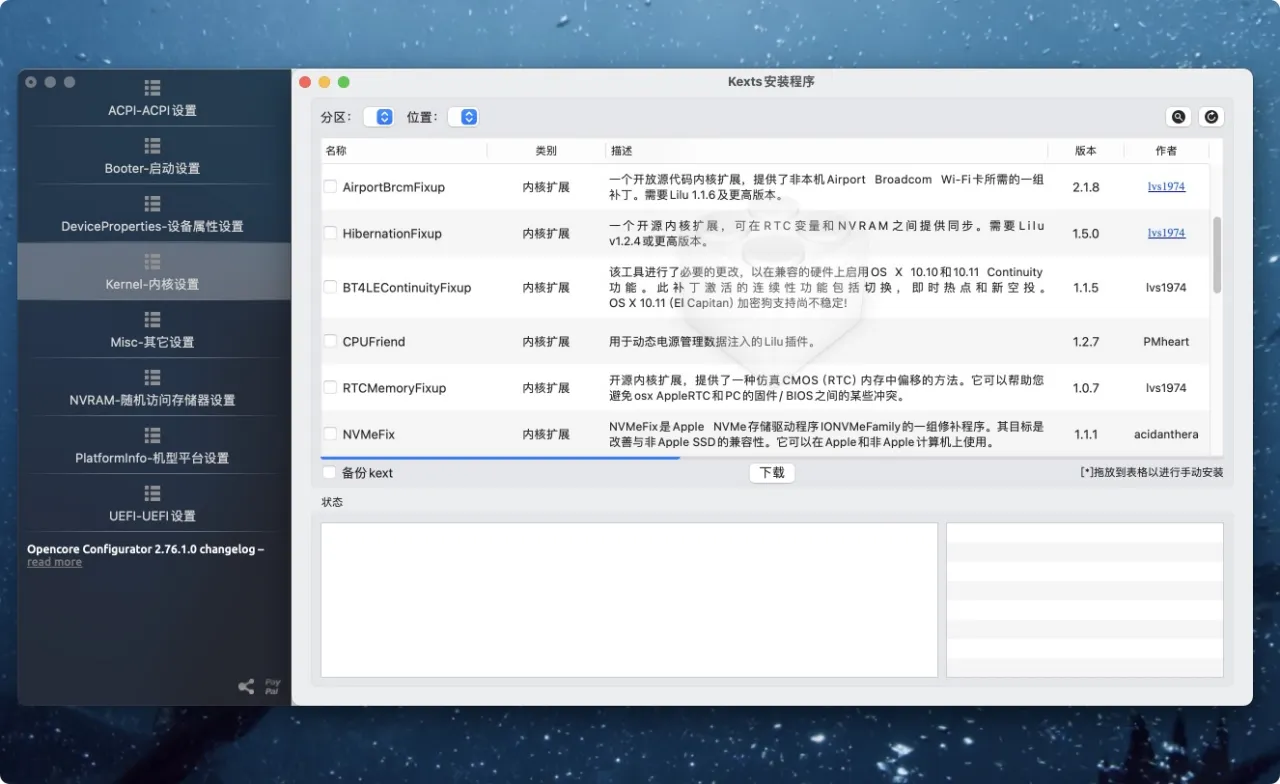This screenshot has height=784, width=1280.
Task: Select version 2.1.8 cell
Action: [1086, 187]
